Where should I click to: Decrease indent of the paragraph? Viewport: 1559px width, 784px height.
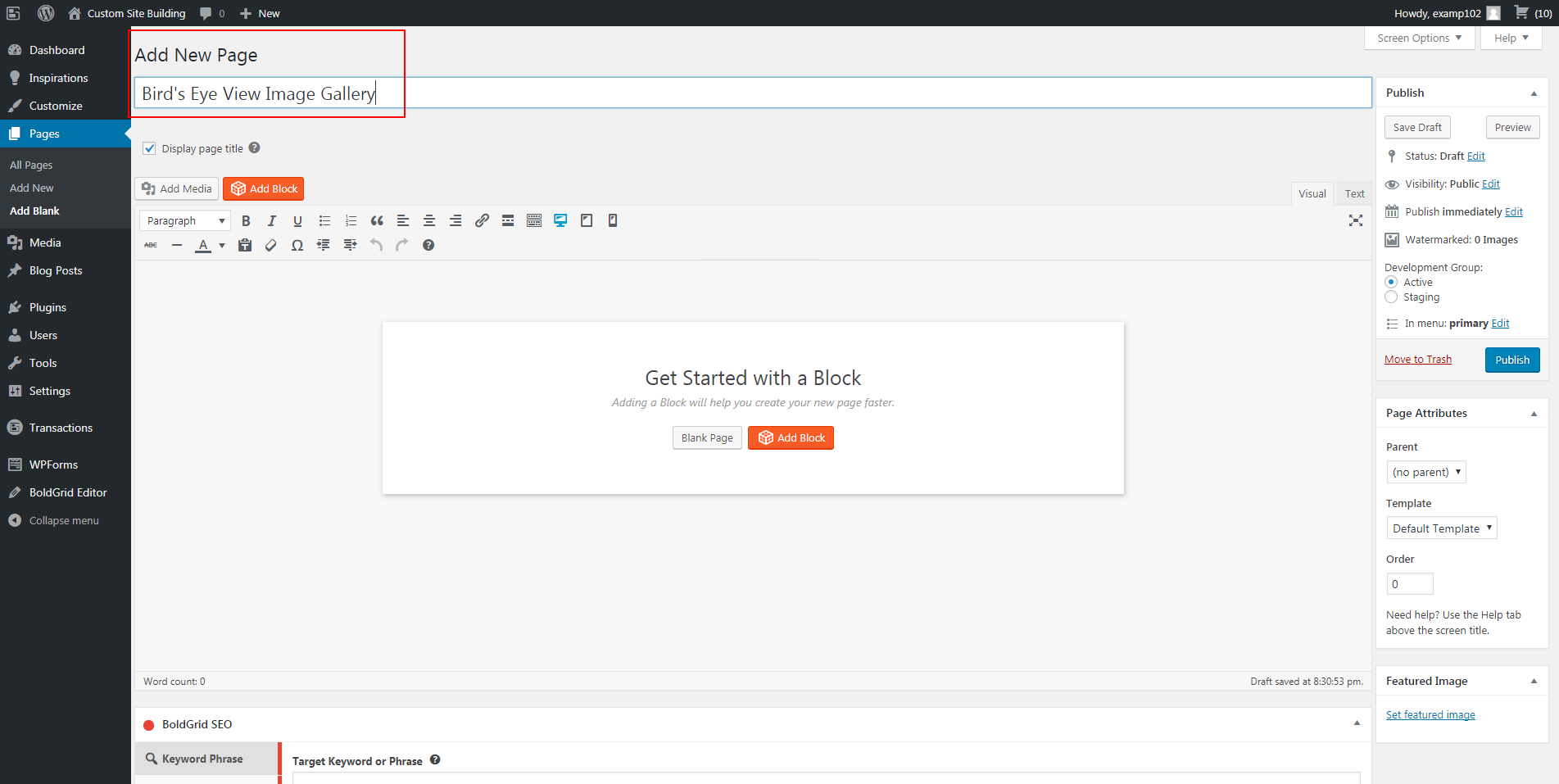(324, 245)
